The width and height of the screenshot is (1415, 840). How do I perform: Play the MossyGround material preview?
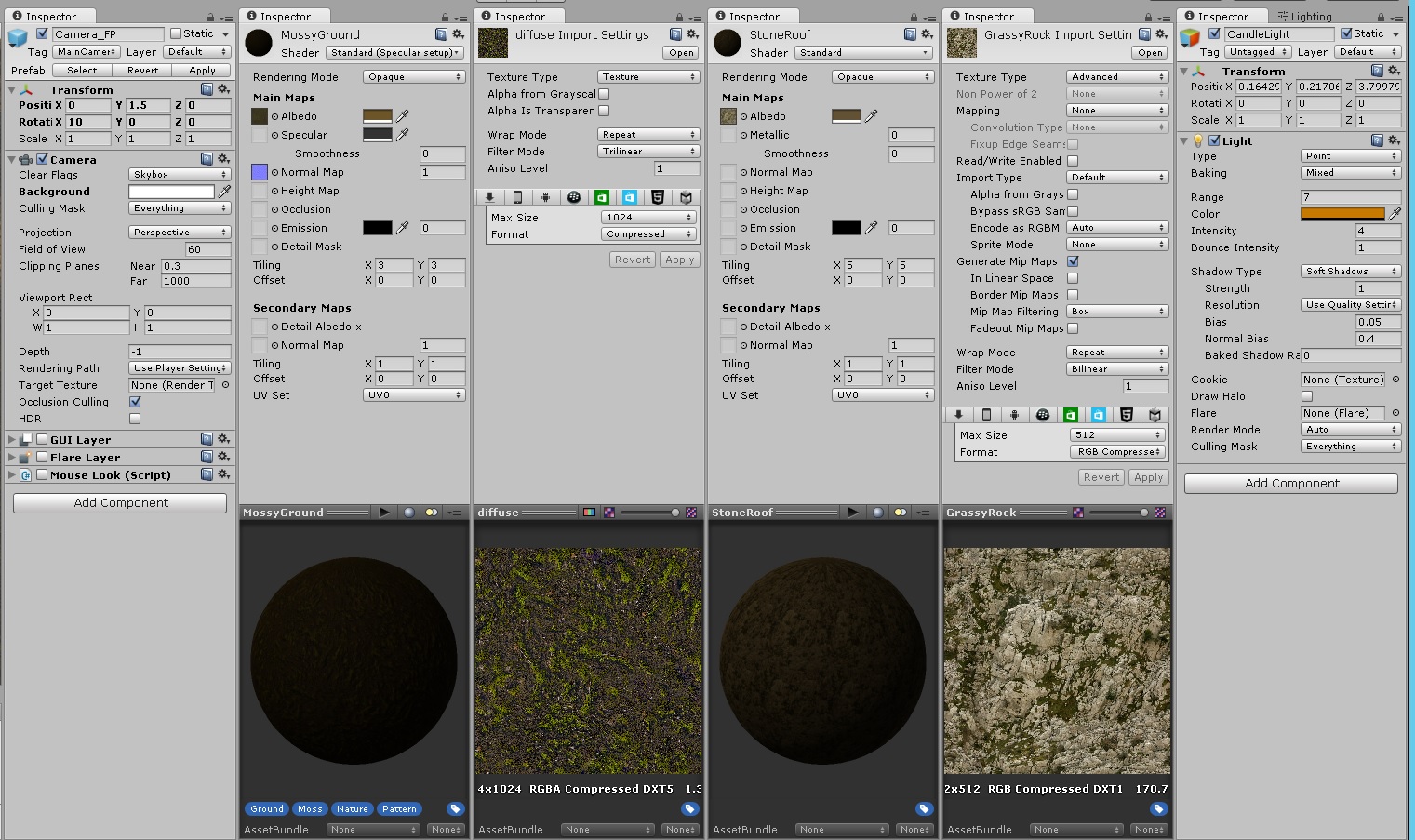point(384,513)
